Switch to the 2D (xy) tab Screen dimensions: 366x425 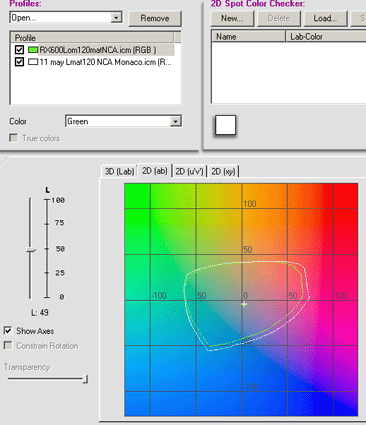223,171
